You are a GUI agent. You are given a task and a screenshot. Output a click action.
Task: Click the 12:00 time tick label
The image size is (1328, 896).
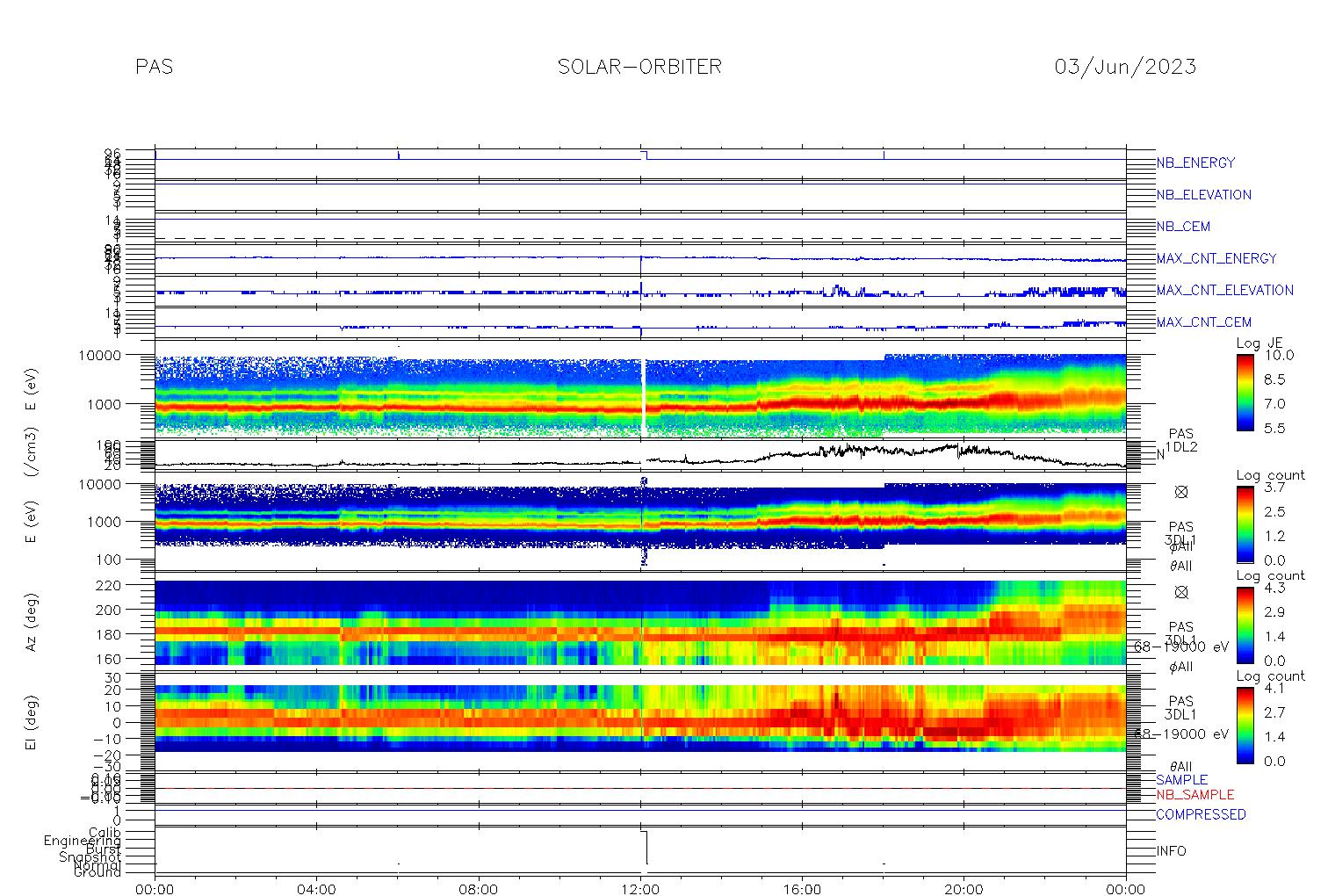[640, 889]
